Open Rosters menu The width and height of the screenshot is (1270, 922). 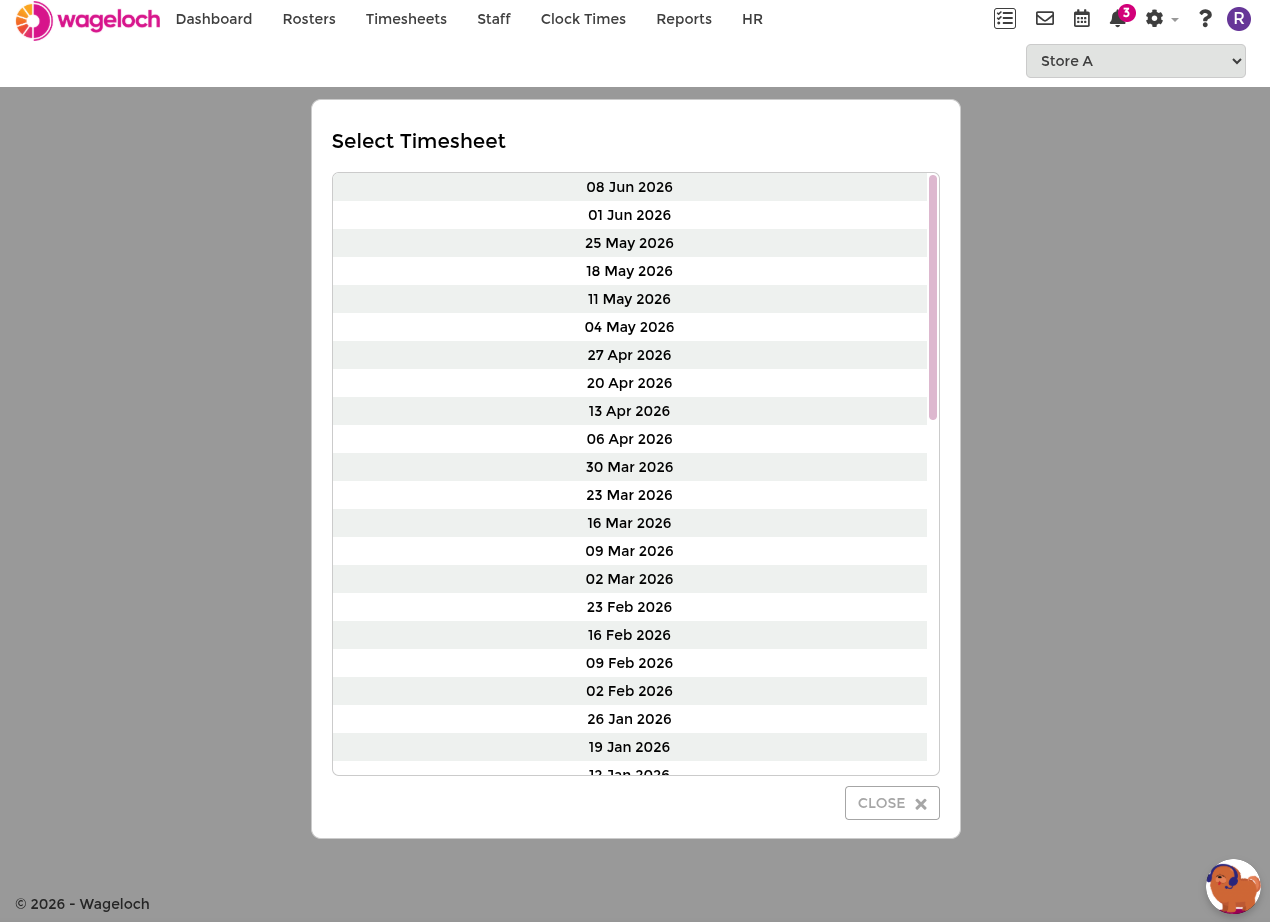pyautogui.click(x=309, y=19)
